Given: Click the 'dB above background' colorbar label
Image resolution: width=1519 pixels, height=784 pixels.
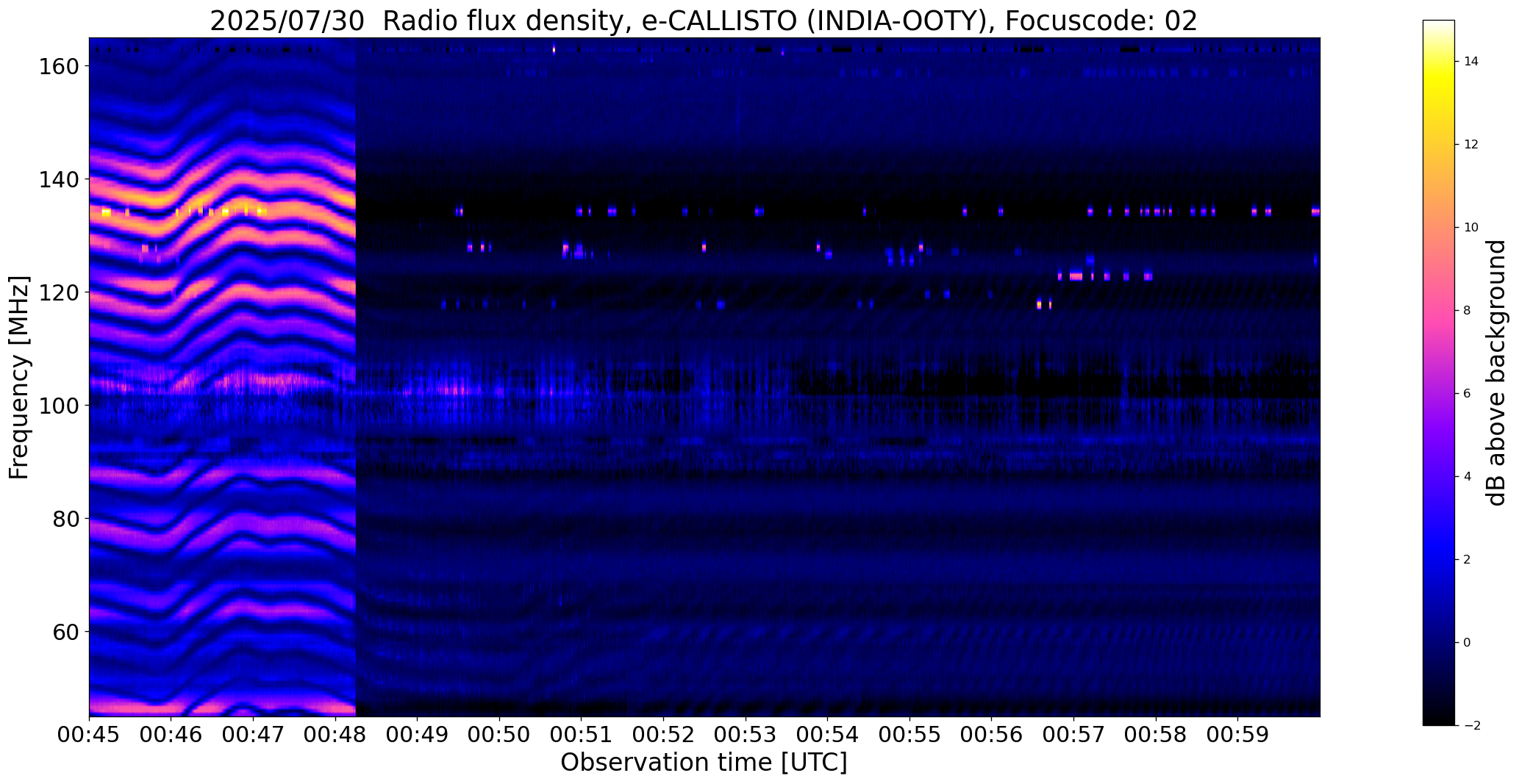Looking at the screenshot, I should point(1496,373).
